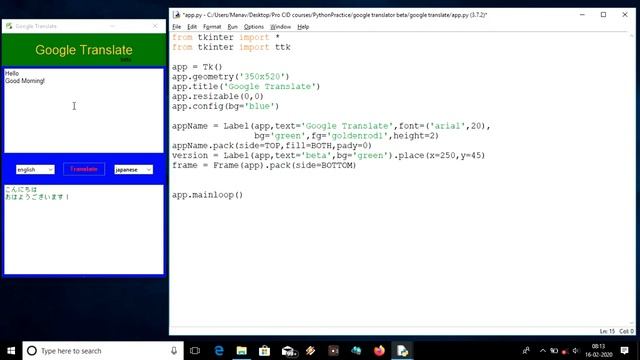Click the Google Translate green header label
The height and width of the screenshot is (360, 640).
tap(84, 50)
